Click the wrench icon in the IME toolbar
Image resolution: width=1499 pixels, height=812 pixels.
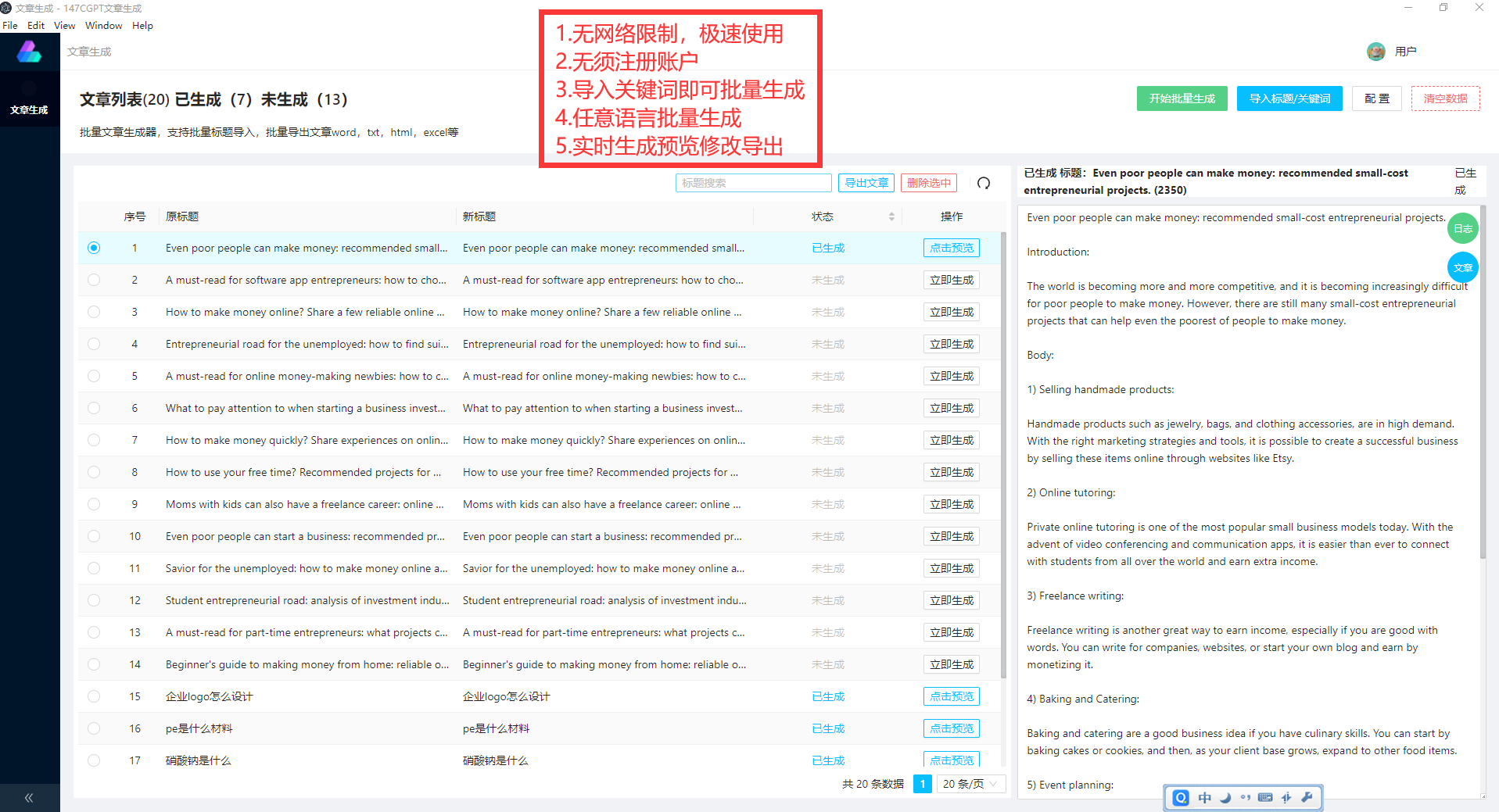coord(1307,798)
